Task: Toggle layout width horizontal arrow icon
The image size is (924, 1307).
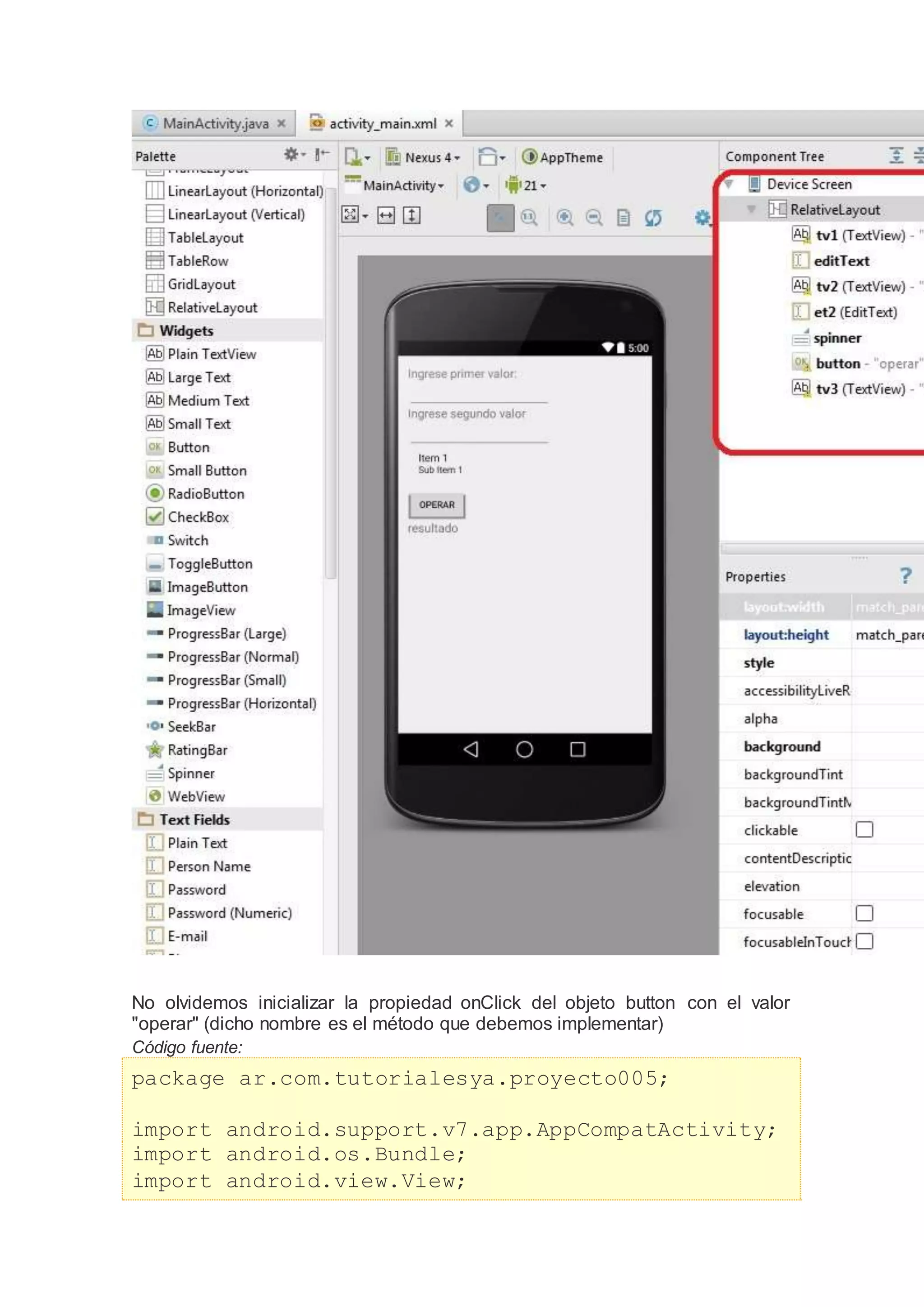Action: [386, 215]
